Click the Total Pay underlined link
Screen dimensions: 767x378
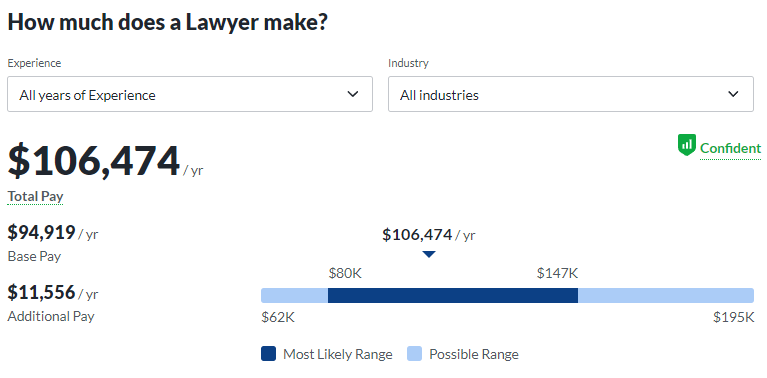35,197
